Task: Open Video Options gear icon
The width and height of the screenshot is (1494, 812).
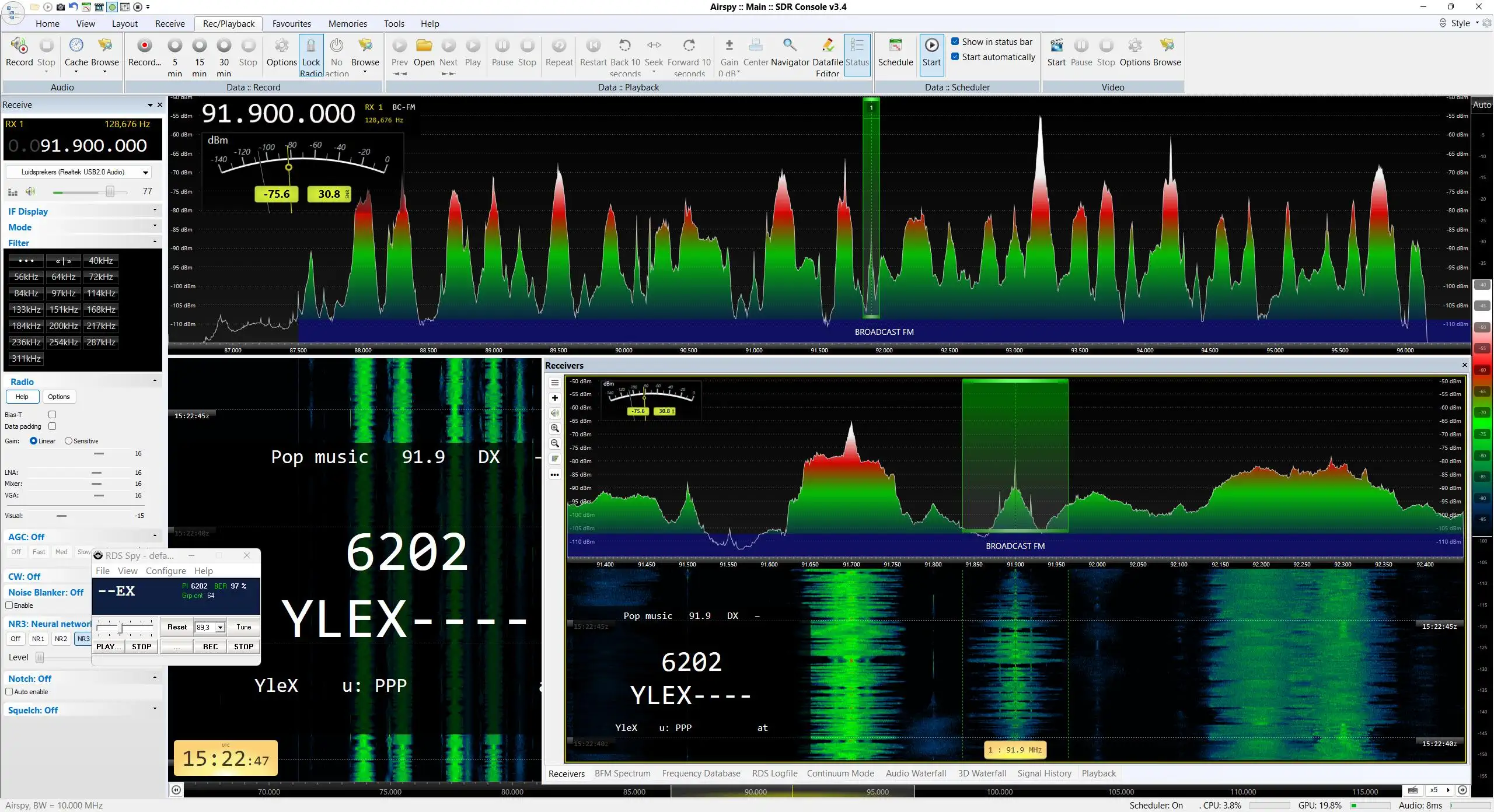Action: [1135, 52]
